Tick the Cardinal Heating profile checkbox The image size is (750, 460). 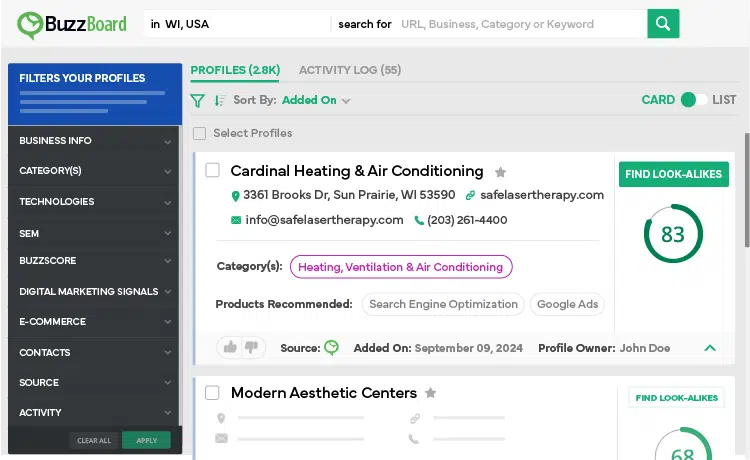[213, 171]
